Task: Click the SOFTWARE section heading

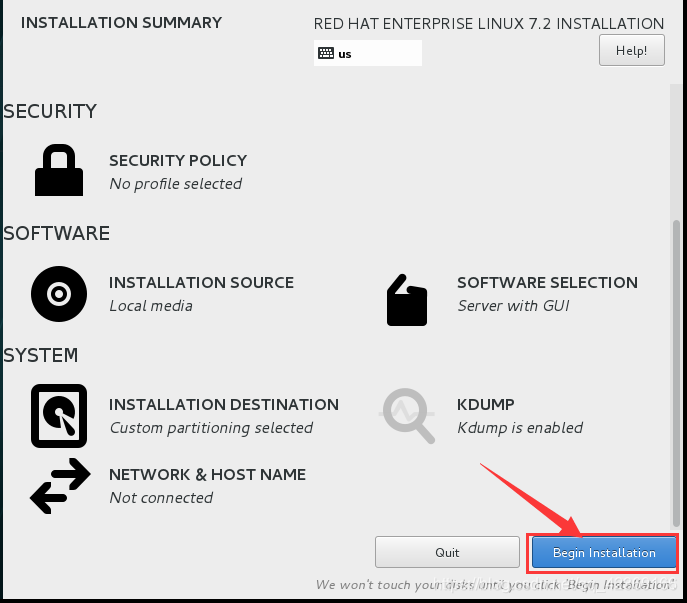Action: coord(57,233)
